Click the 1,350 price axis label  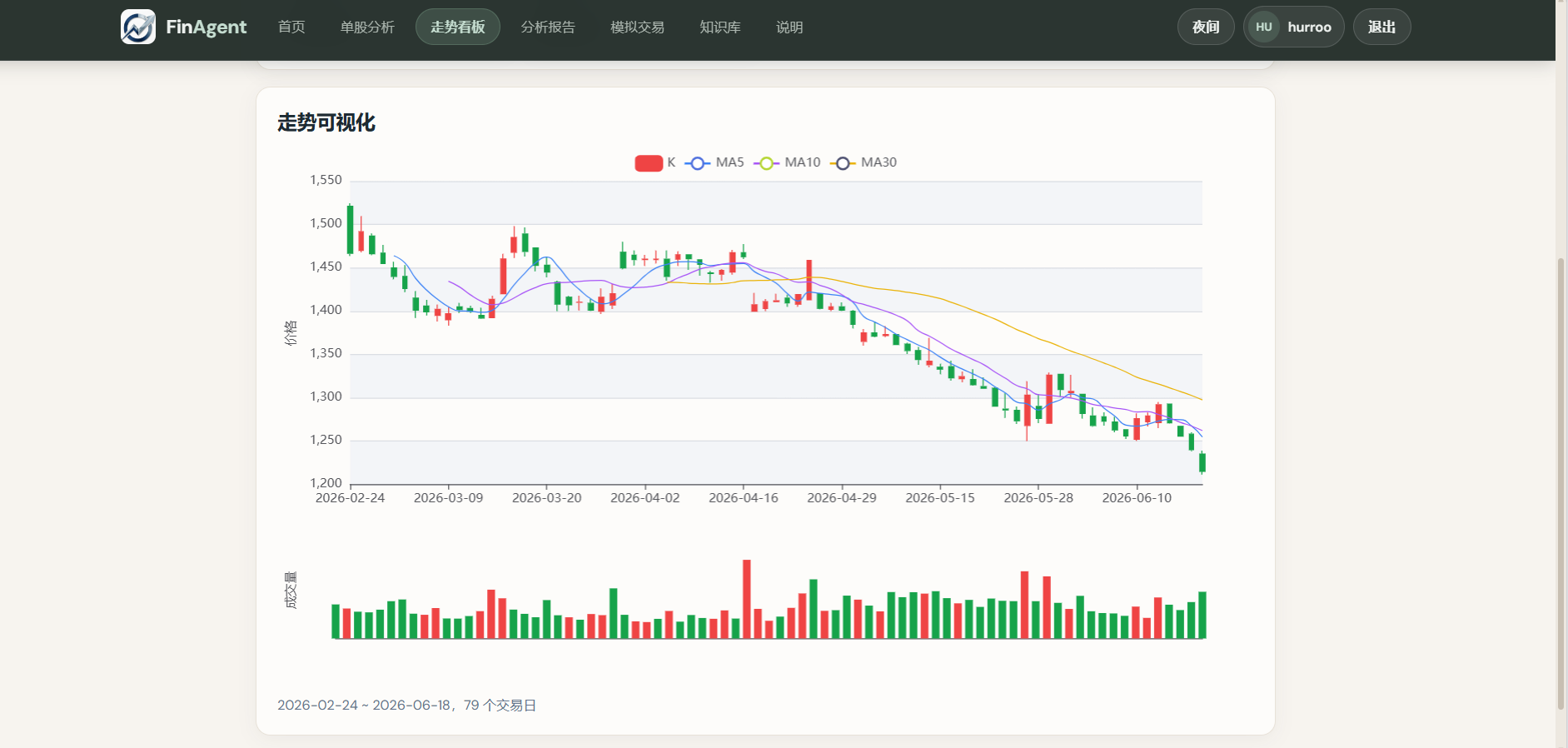click(x=326, y=353)
